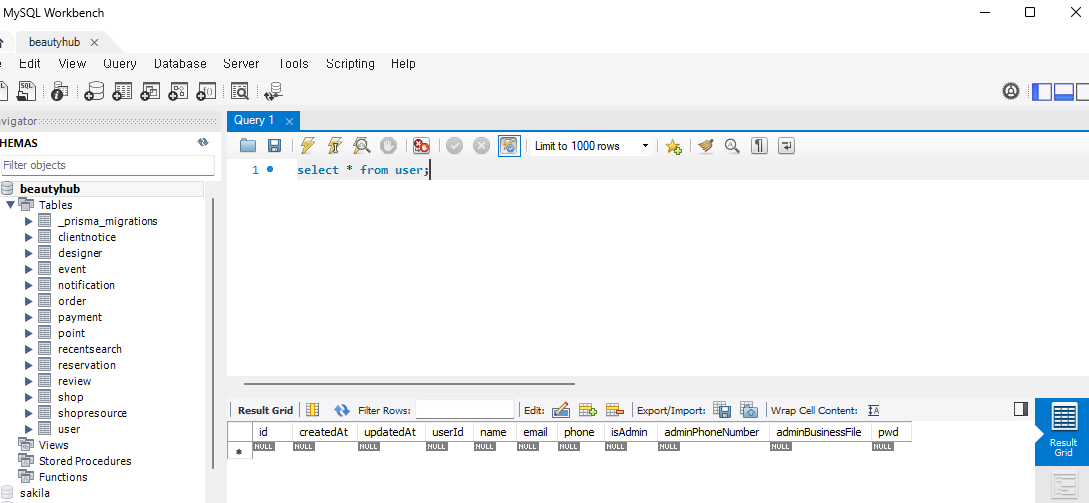This screenshot has height=503, width=1089.
Task: Execute statement under cursor icon
Action: tap(335, 145)
